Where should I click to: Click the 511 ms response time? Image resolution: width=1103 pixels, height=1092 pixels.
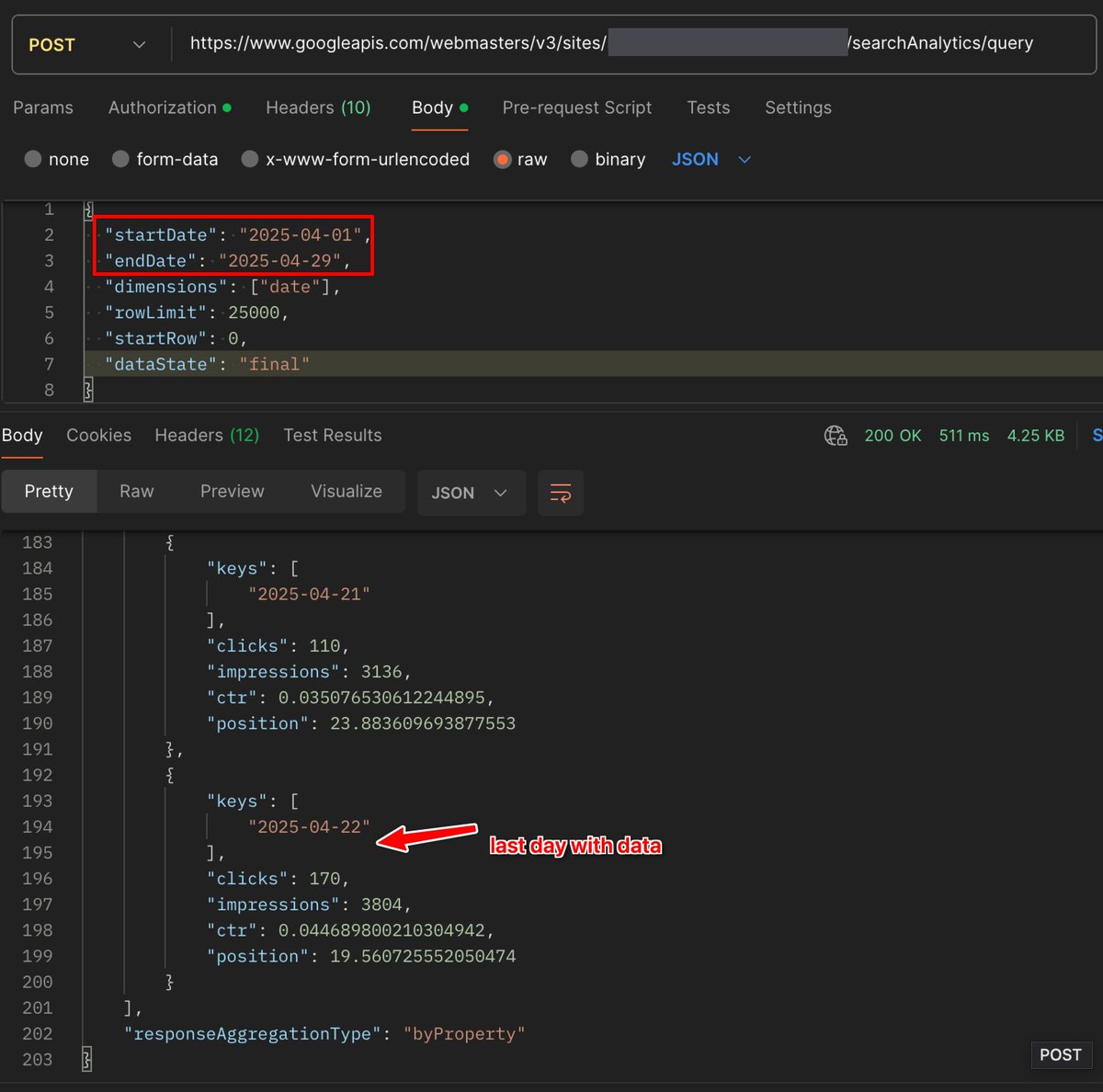(x=964, y=436)
